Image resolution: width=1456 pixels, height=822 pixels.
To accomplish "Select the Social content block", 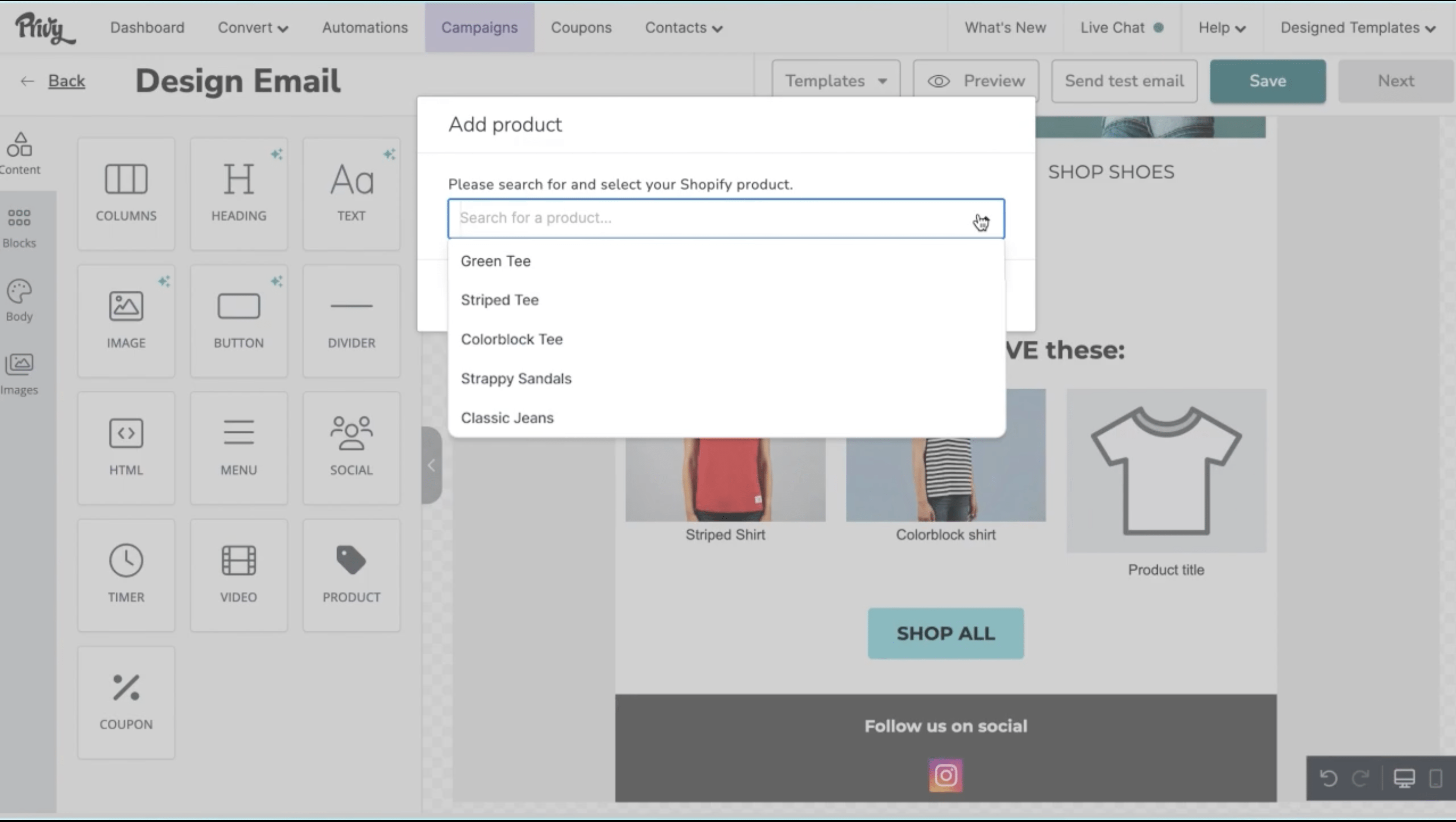I will 351,448.
